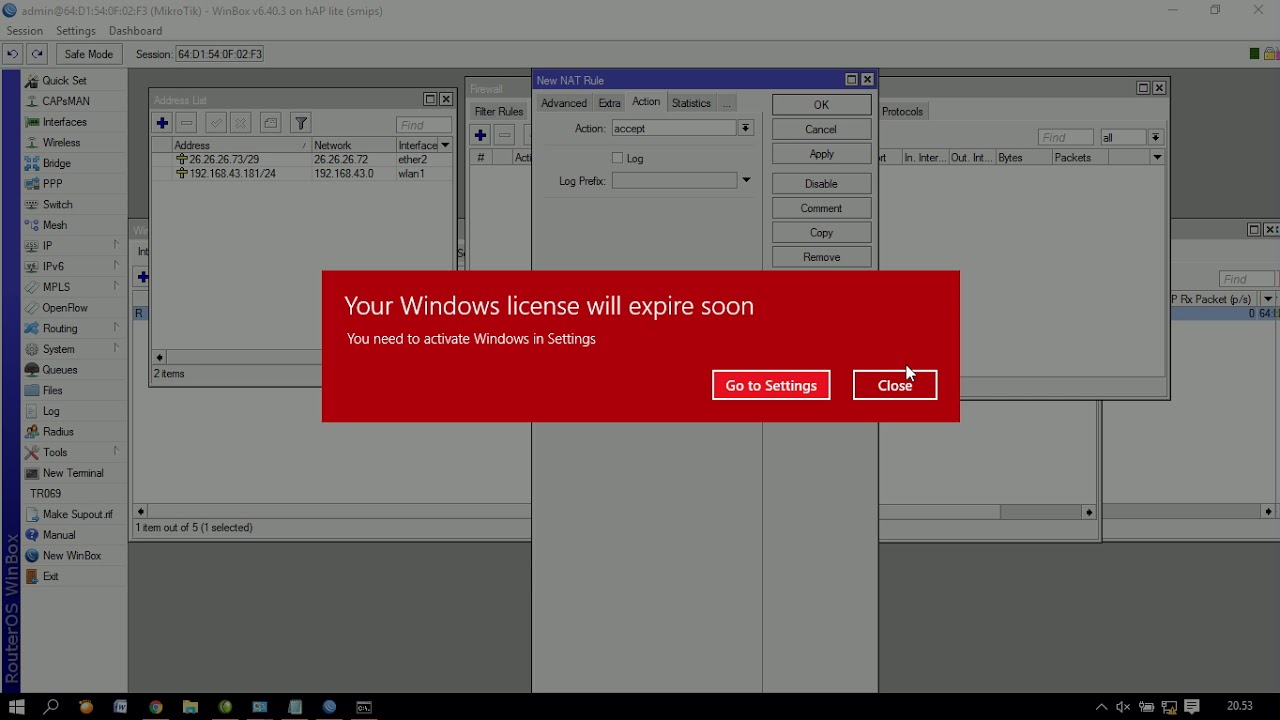Click comment icon in Address List

click(270, 123)
